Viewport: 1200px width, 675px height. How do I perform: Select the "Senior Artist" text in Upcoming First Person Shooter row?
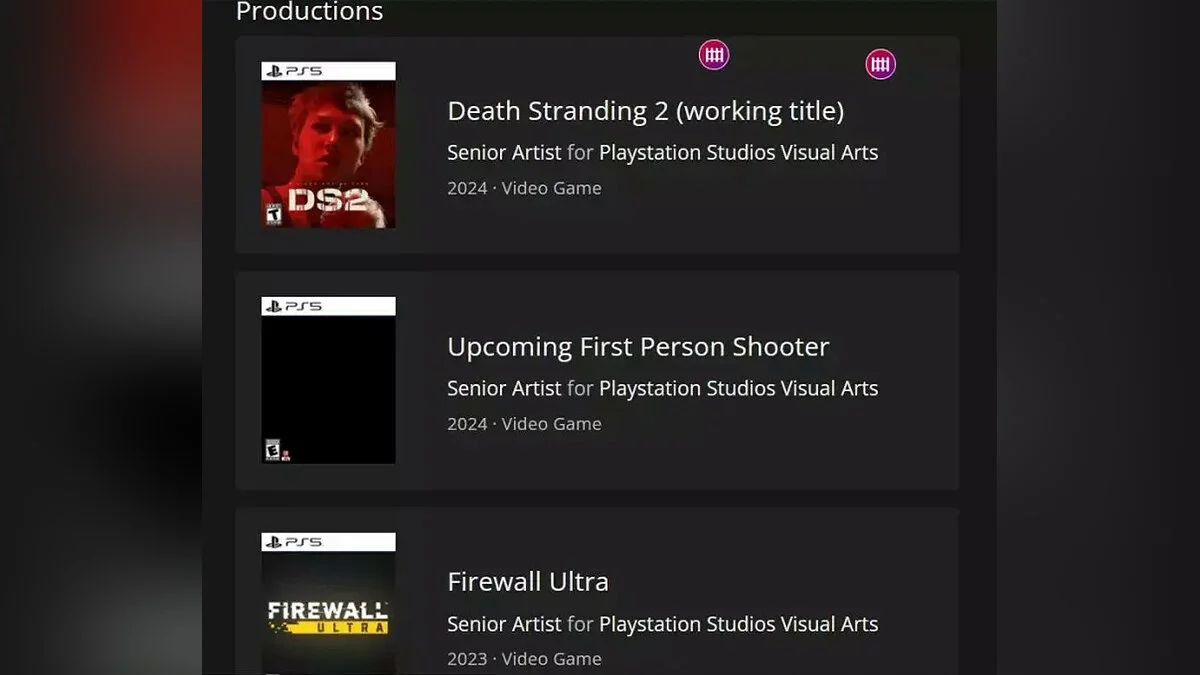(x=504, y=388)
